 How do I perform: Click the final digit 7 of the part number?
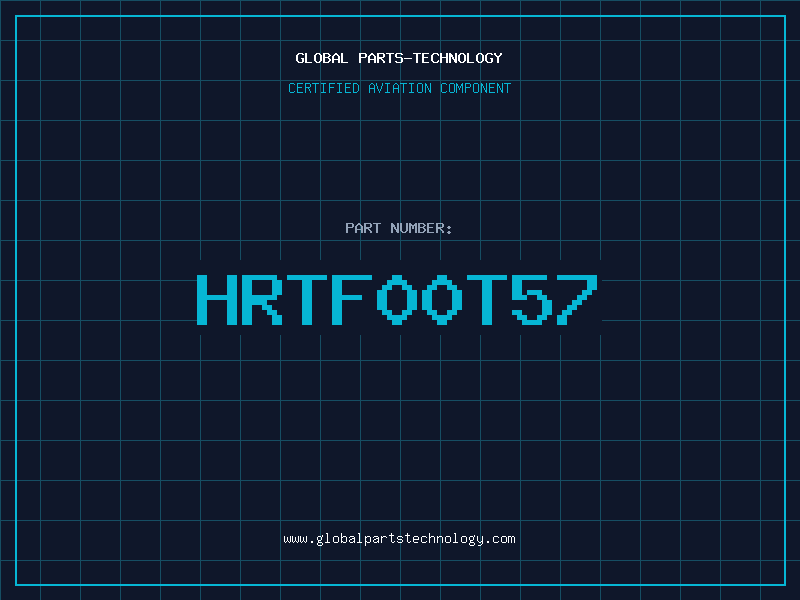[578, 298]
